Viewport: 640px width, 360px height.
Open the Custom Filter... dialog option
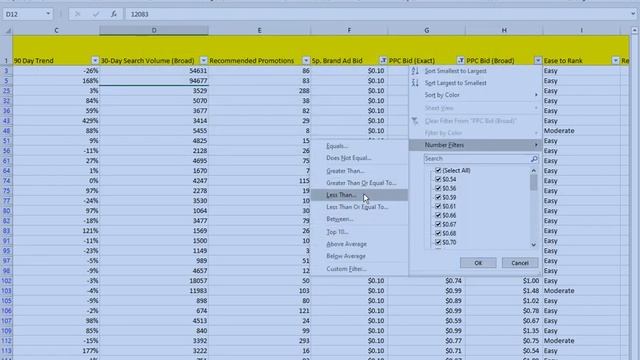pos(359,269)
